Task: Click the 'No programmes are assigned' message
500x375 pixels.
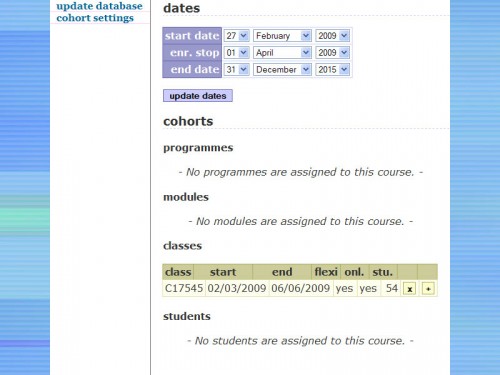Action: pos(301,172)
